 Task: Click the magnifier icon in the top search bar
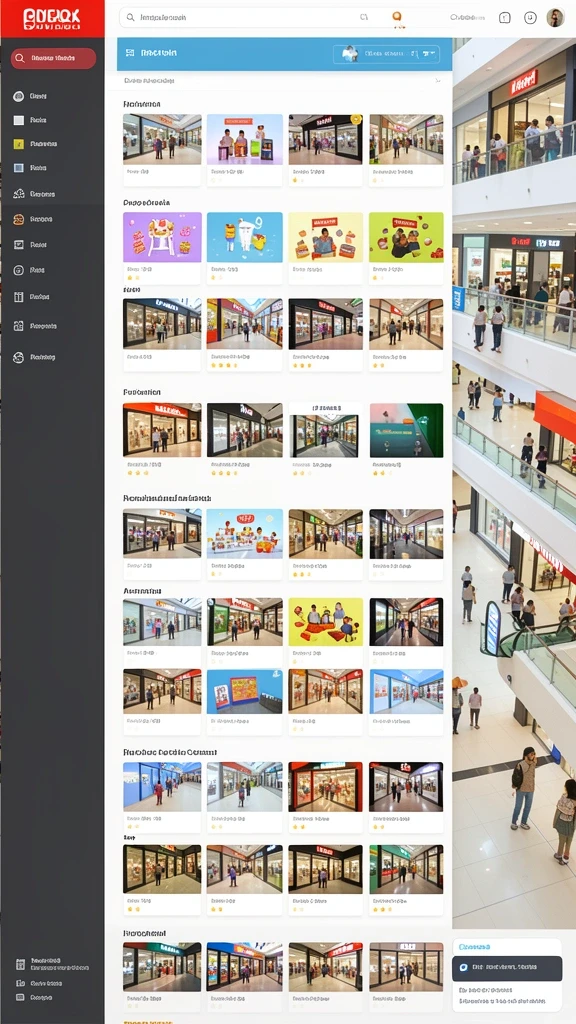tap(131, 18)
